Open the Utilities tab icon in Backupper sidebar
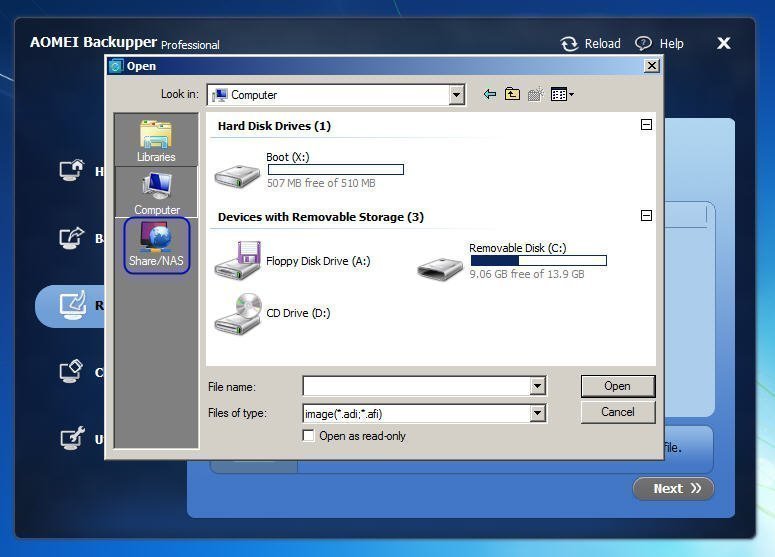The width and height of the screenshot is (775, 557). 72,438
